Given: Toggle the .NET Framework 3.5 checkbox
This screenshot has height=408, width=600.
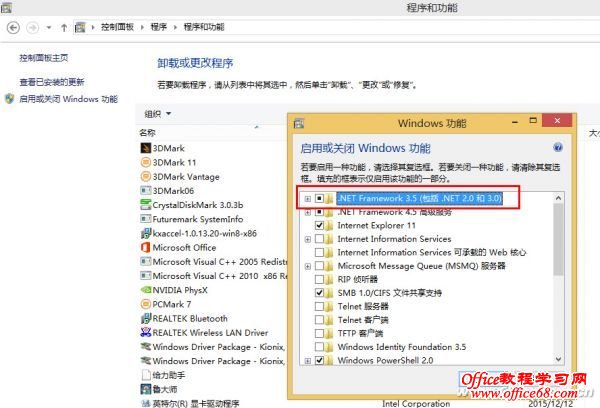Looking at the screenshot, I should [319, 198].
